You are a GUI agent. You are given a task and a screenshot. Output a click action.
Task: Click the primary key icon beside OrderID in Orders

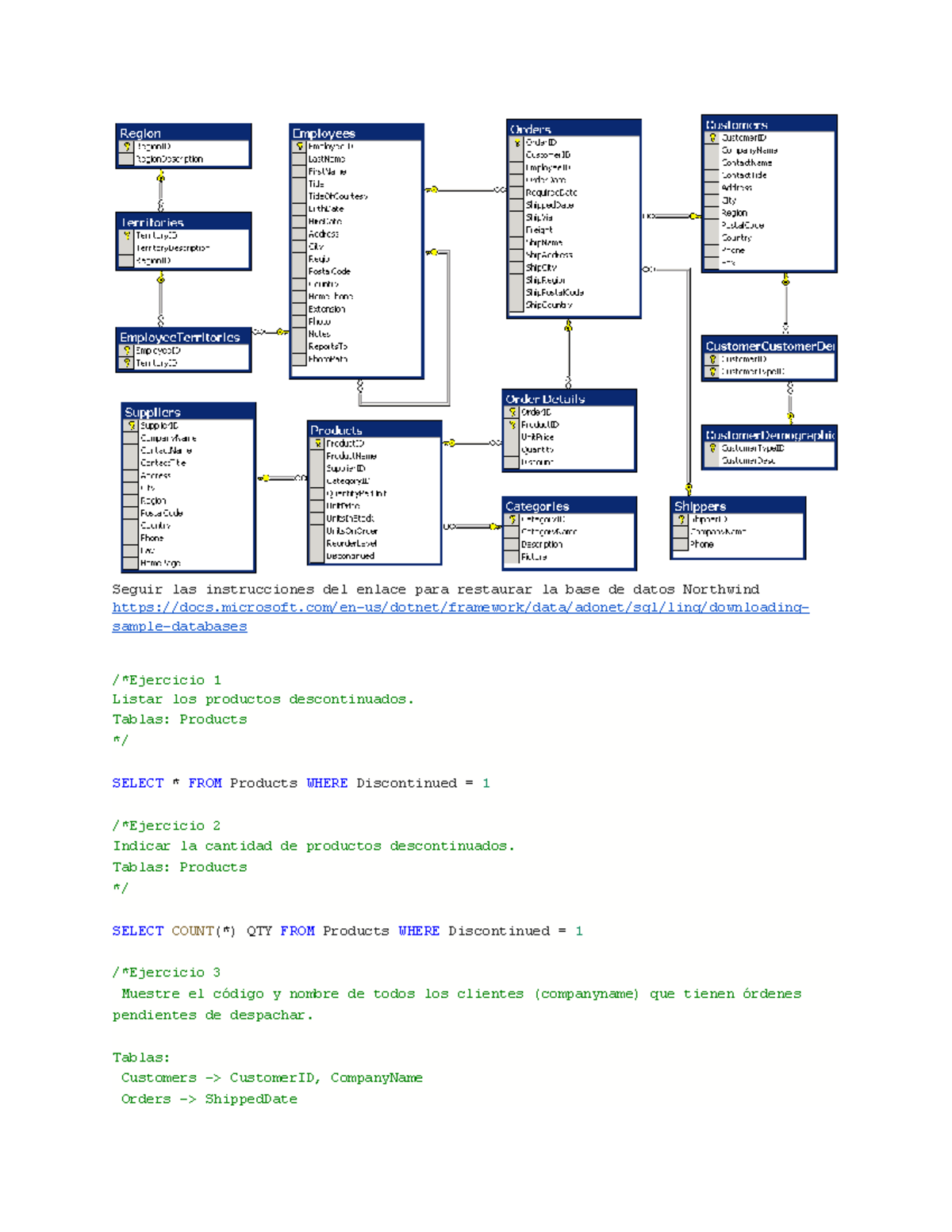[516, 142]
